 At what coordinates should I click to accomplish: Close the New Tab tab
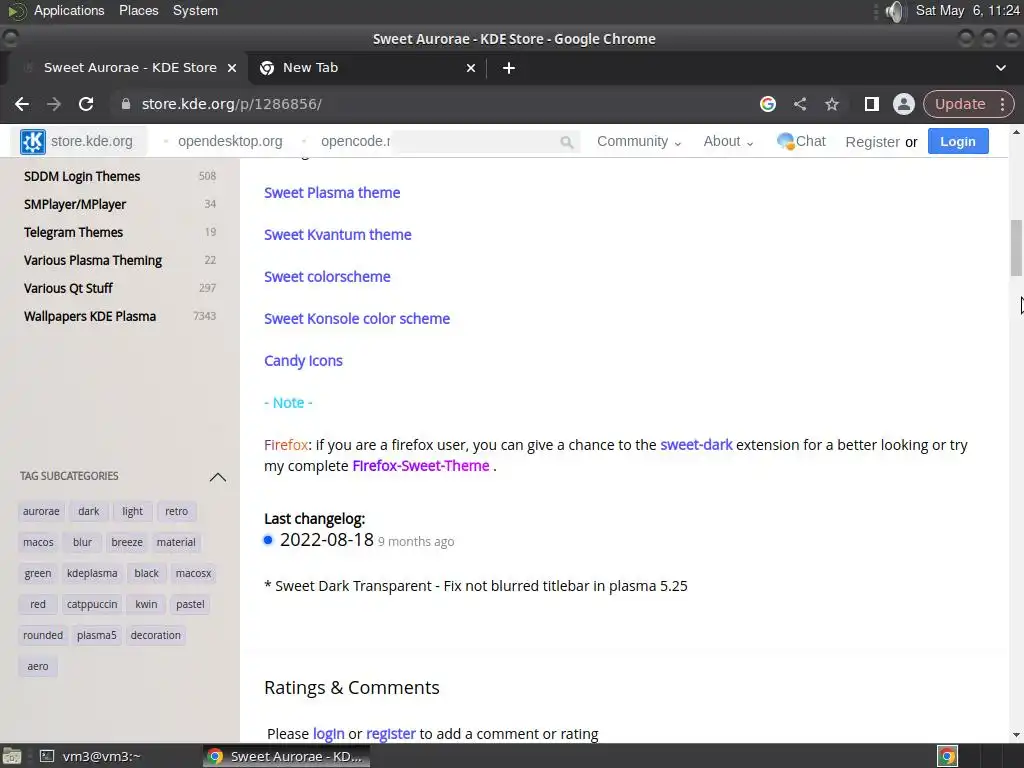tap(471, 68)
